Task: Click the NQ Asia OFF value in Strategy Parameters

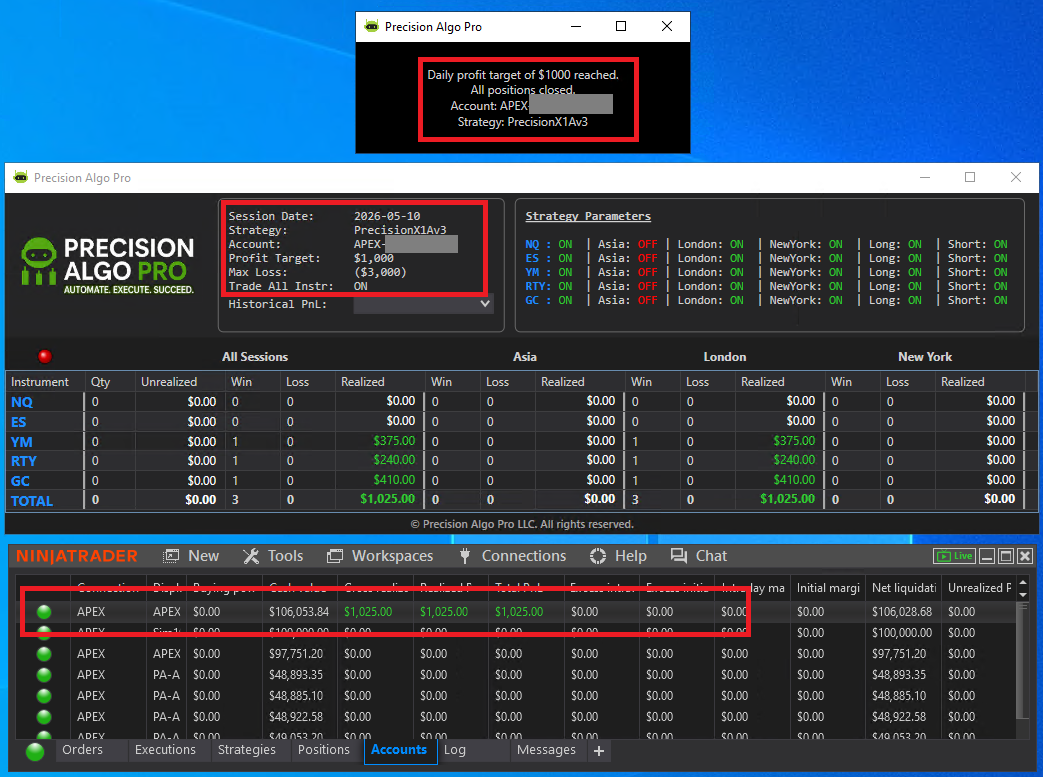Action: click(647, 244)
